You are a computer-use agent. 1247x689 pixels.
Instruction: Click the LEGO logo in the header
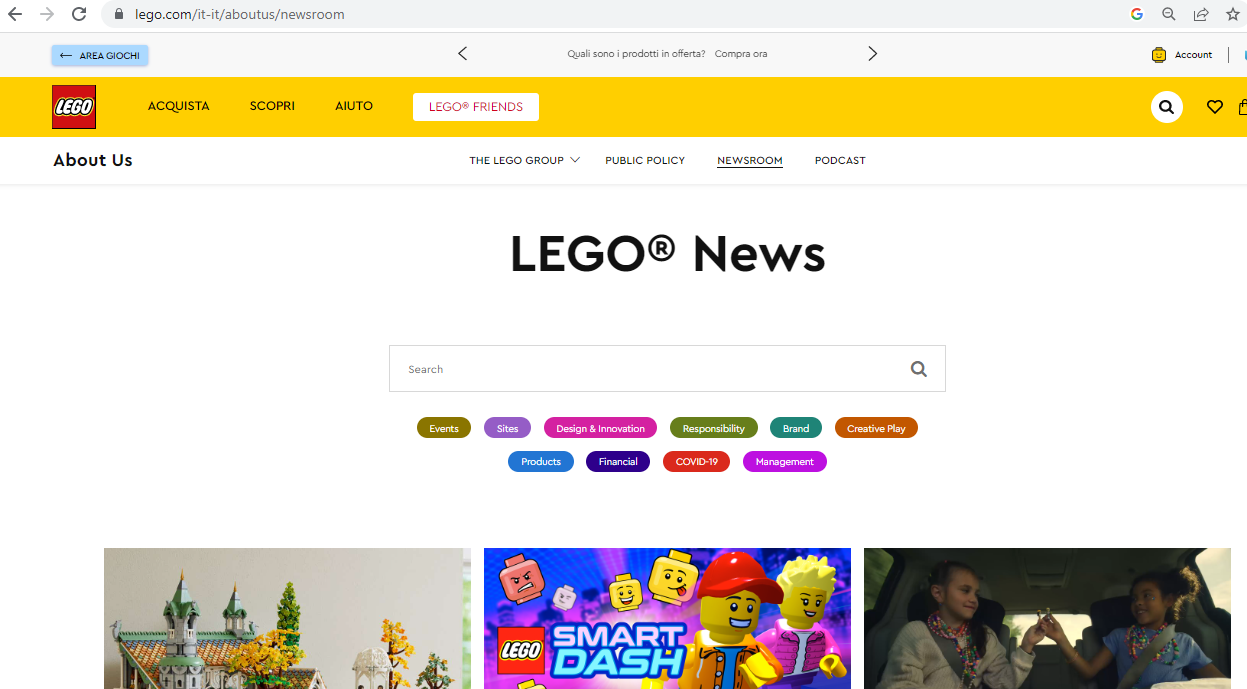[74, 107]
